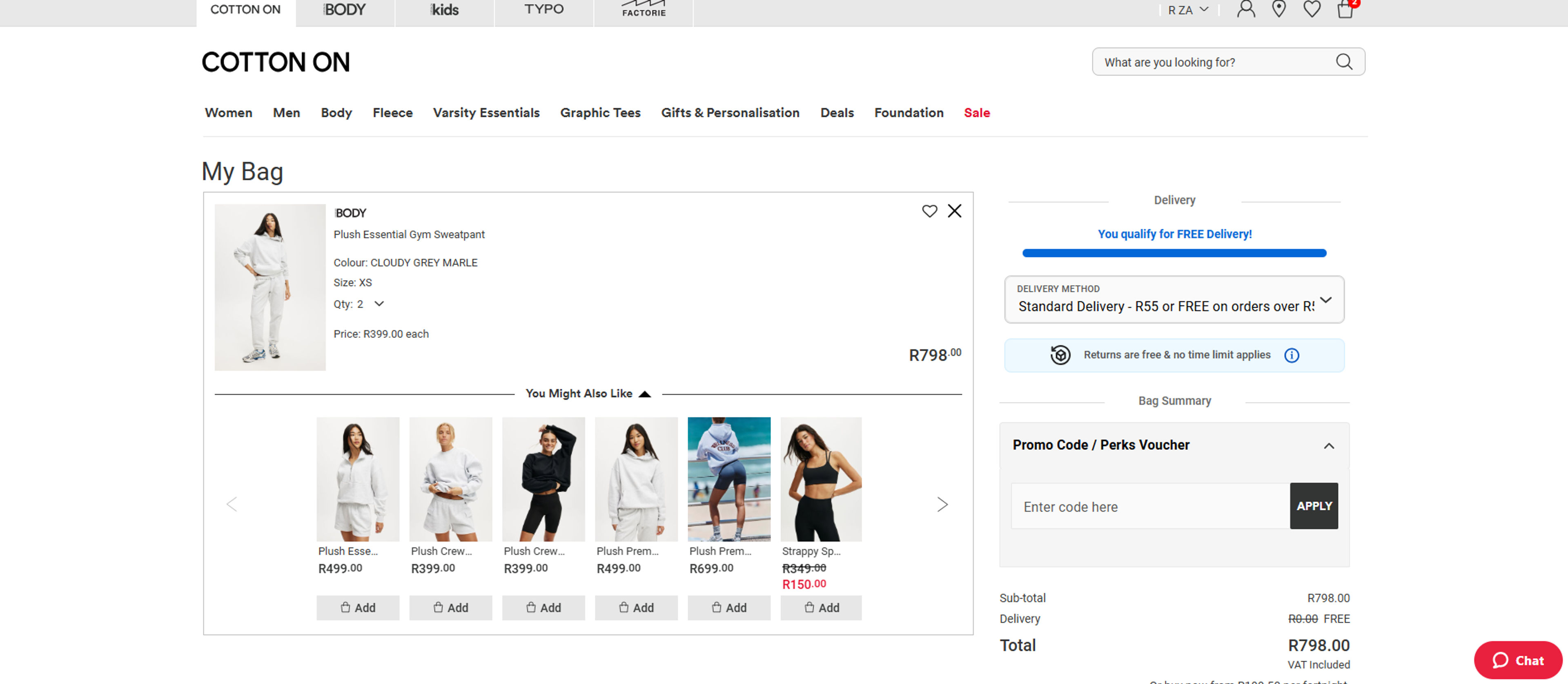This screenshot has height=684, width=1568.
Task: Open the Women menu
Action: click(x=228, y=113)
